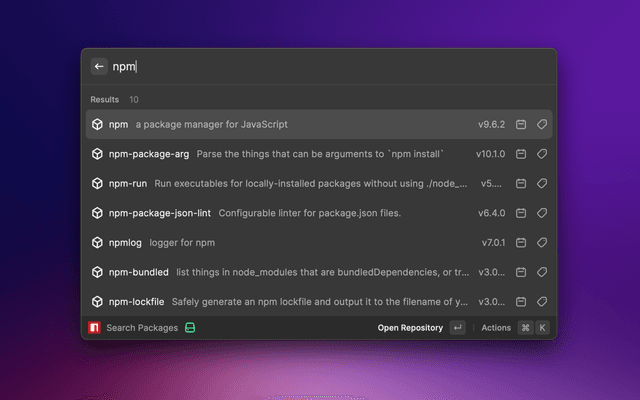Click the Command key hint
This screenshot has width=640, height=400.
525,327
